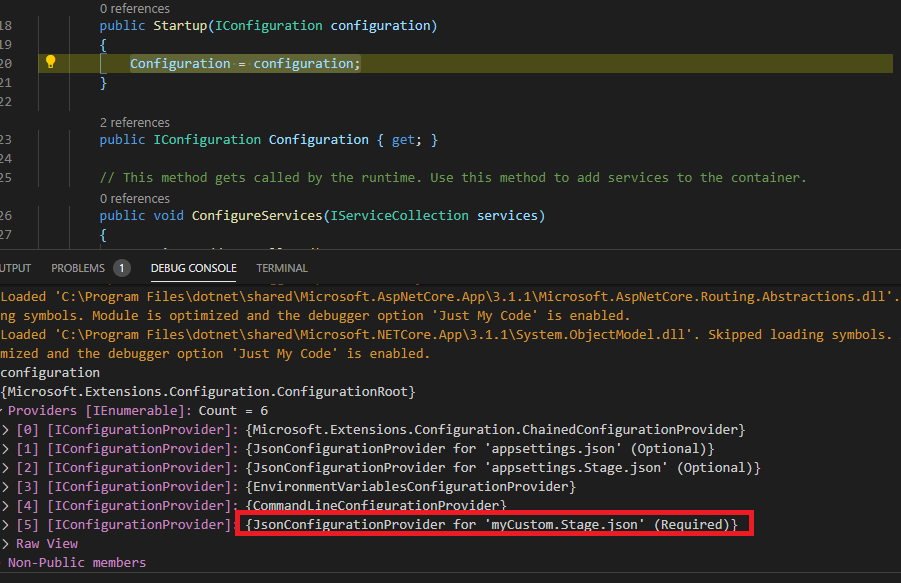The width and height of the screenshot is (901, 583).
Task: Open the DEBUG CONSOLE tab
Action: (193, 267)
